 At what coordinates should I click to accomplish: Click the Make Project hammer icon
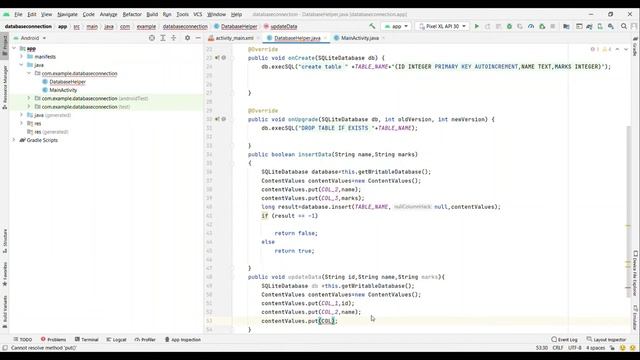pyautogui.click(x=372, y=26)
